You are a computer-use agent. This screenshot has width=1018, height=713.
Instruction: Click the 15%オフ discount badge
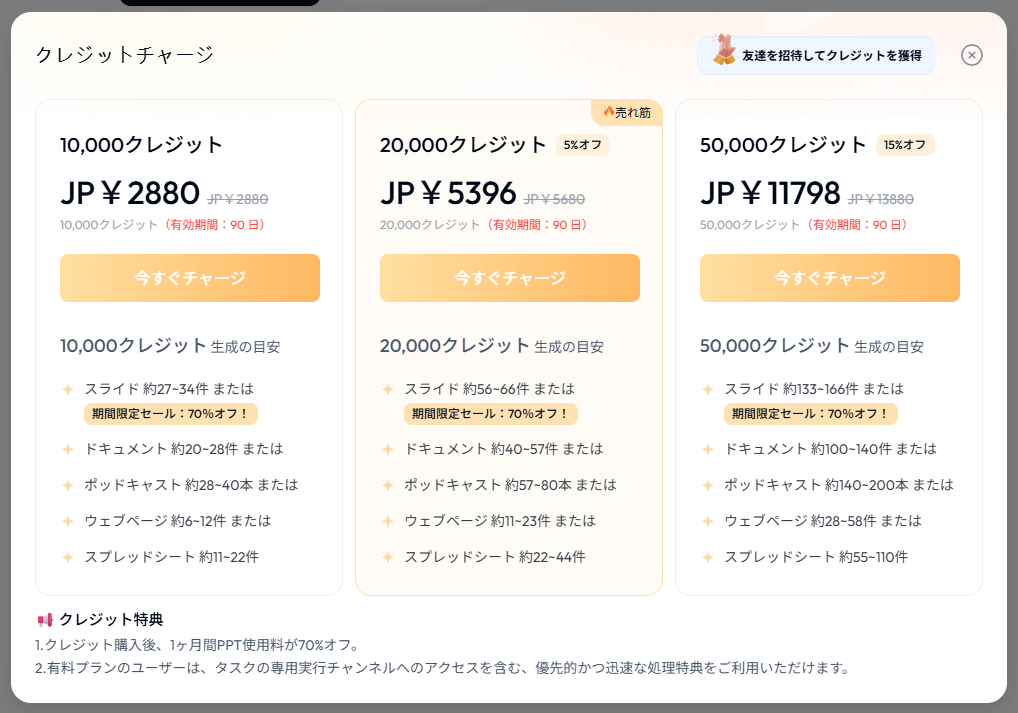(905, 145)
